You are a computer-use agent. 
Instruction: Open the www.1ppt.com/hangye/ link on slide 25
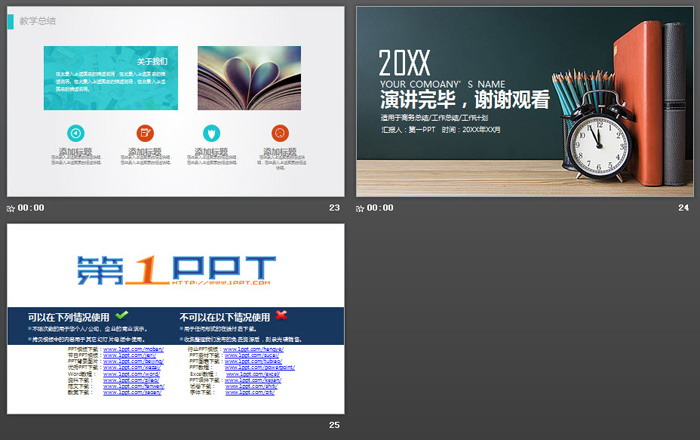pos(253,349)
